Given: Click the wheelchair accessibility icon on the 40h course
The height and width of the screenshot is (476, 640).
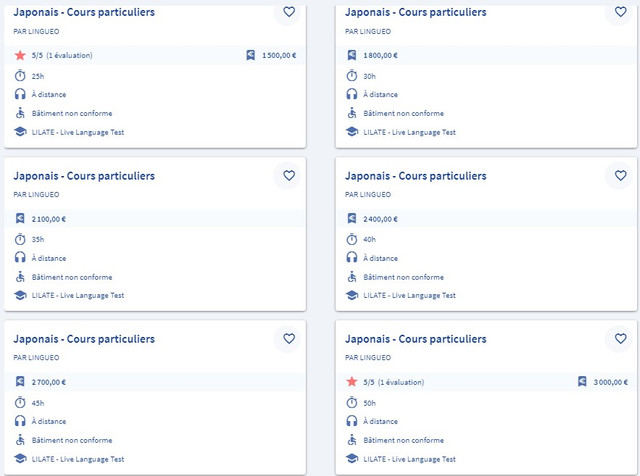Looking at the screenshot, I should tap(351, 276).
